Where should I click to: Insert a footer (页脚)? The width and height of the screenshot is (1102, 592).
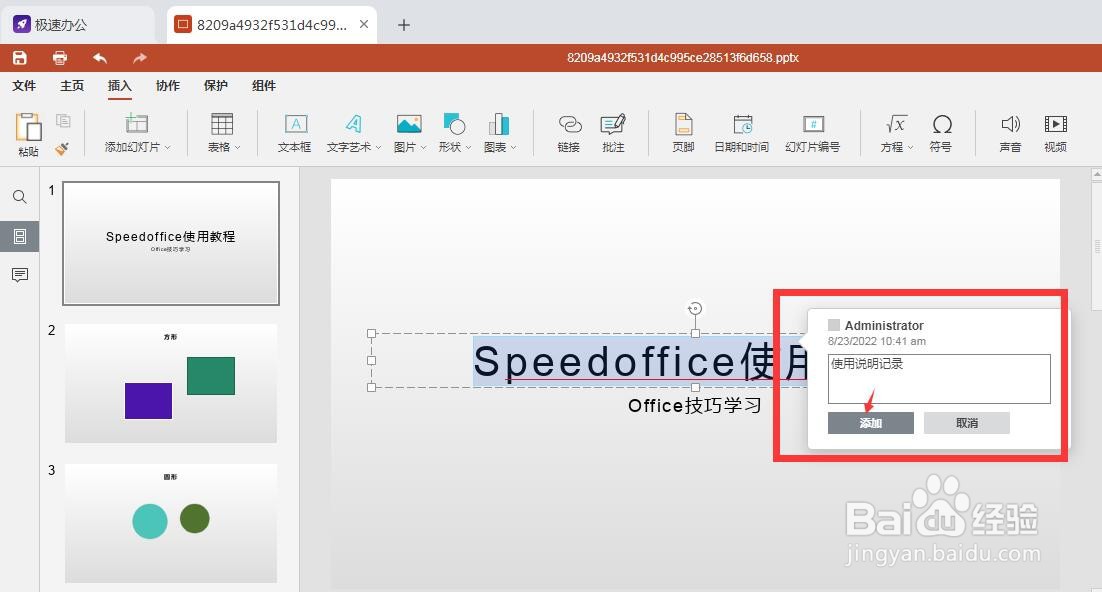click(x=683, y=132)
